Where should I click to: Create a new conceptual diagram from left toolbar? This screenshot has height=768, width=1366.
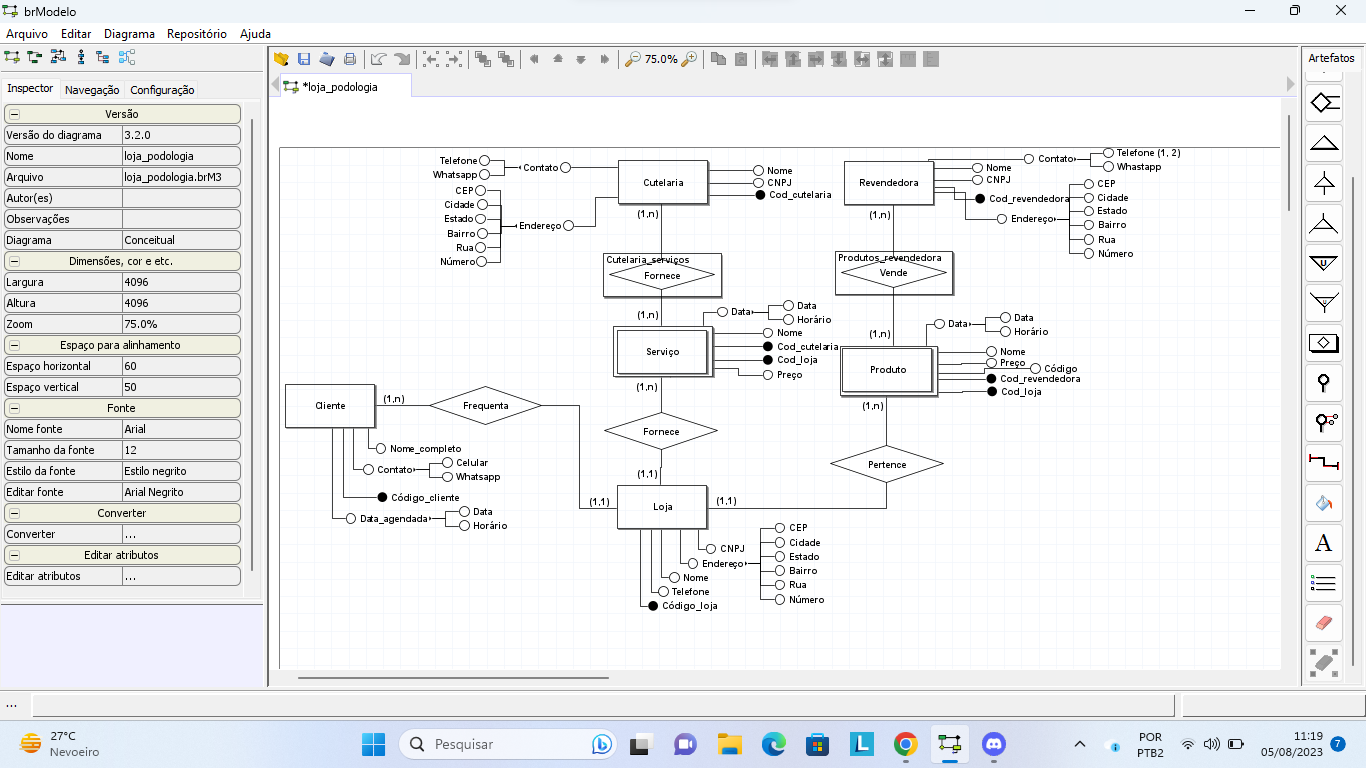(x=13, y=57)
